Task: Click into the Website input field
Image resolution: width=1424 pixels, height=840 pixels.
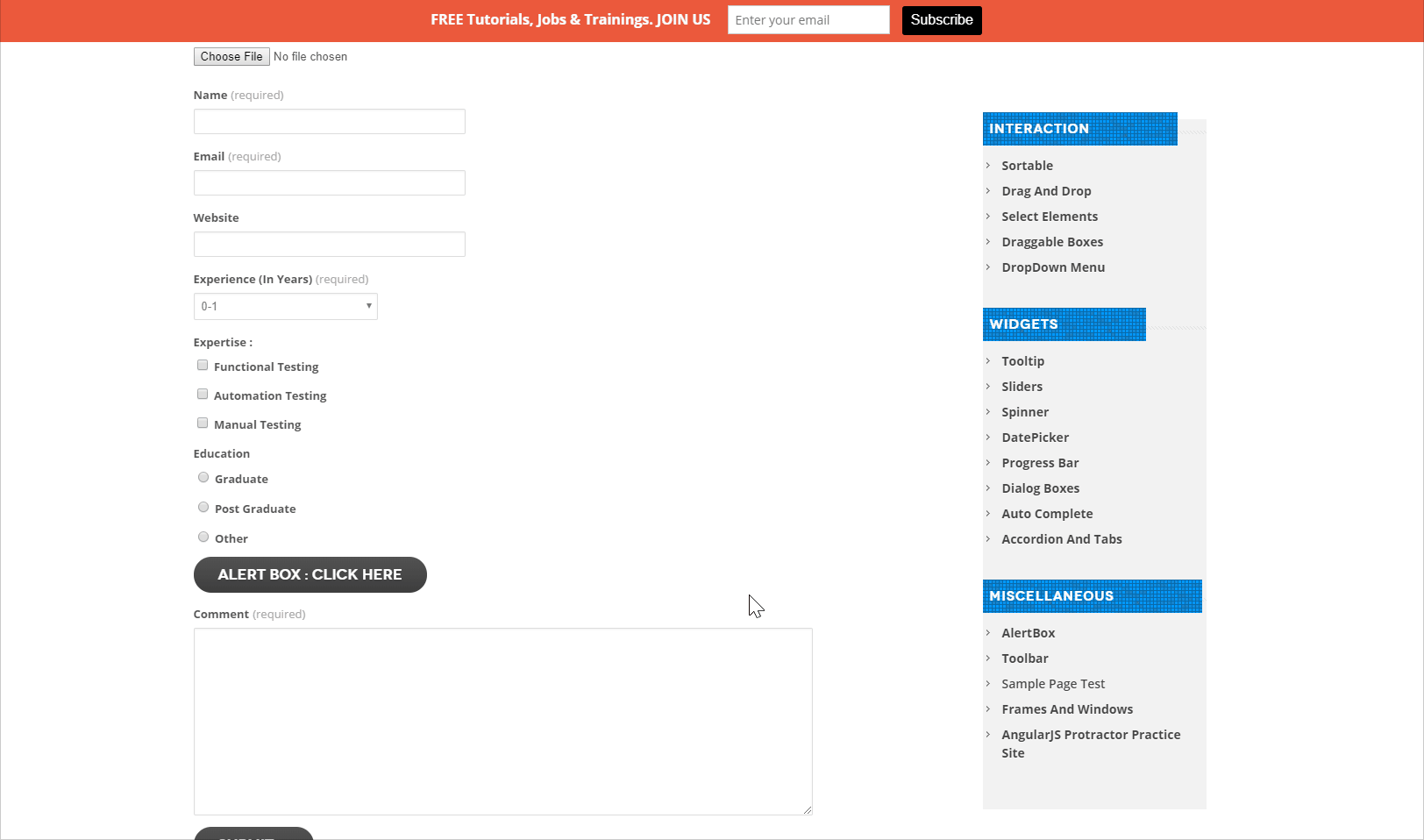Action: pyautogui.click(x=330, y=245)
